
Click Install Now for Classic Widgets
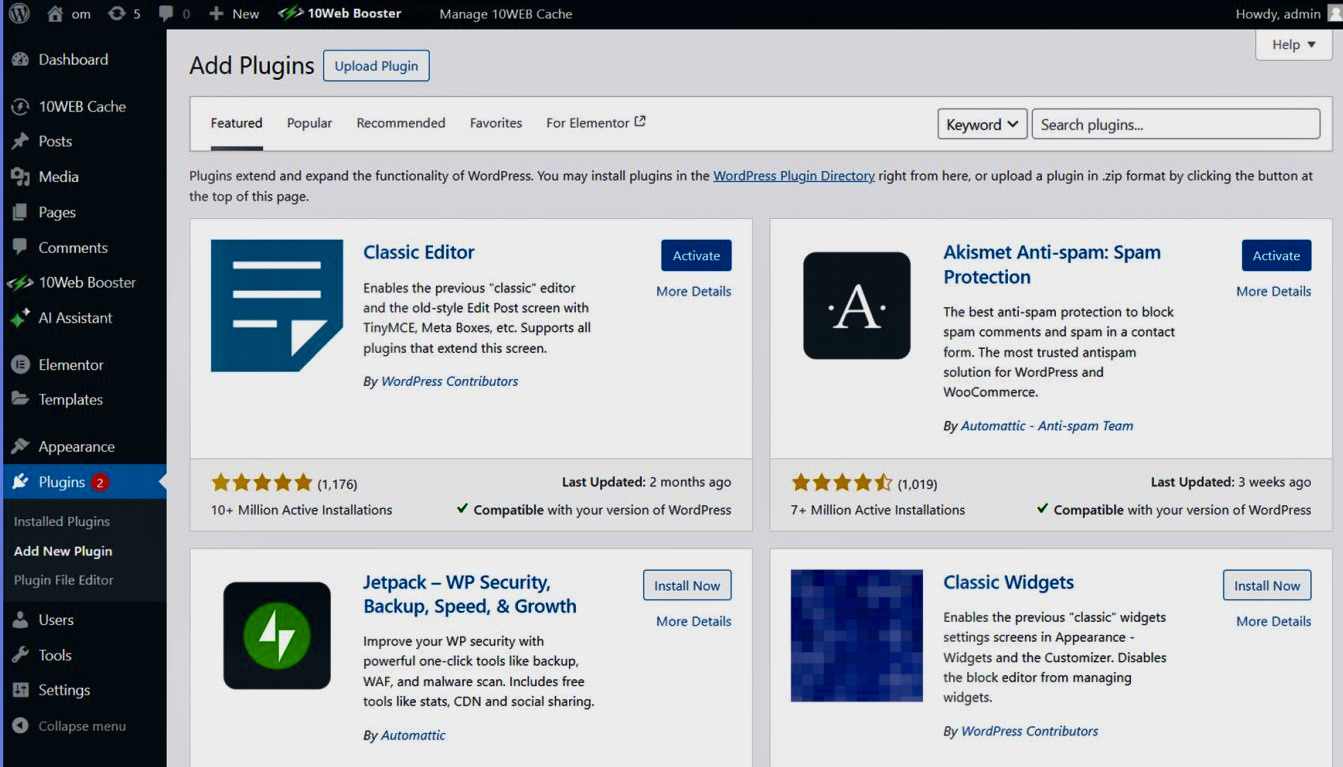1267,585
